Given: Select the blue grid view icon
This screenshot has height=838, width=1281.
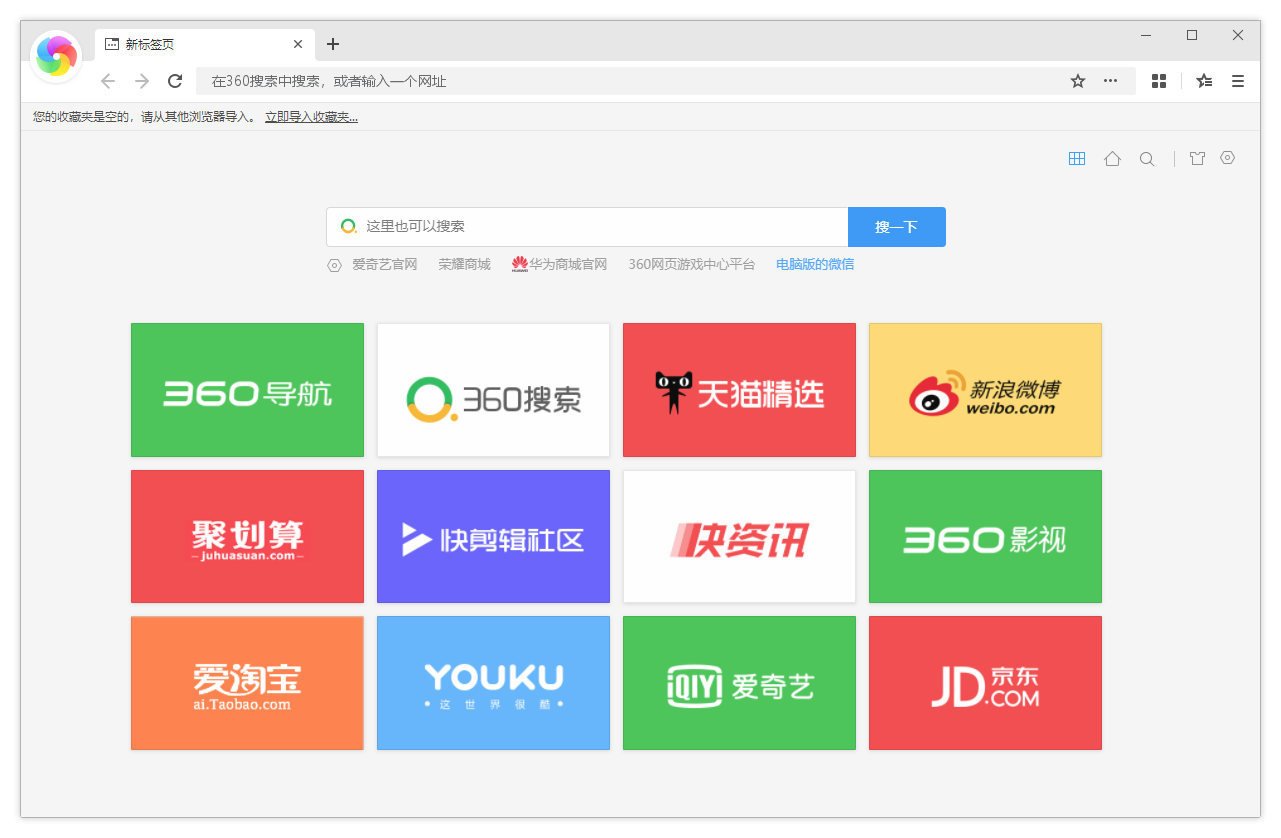Looking at the screenshot, I should pos(1077,158).
